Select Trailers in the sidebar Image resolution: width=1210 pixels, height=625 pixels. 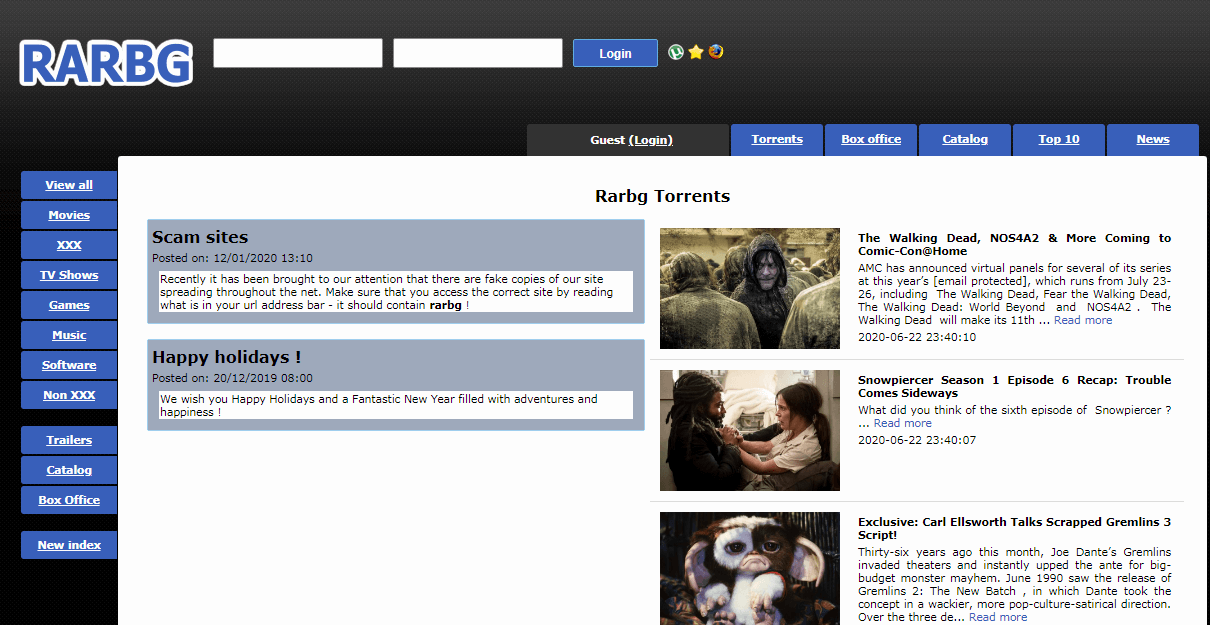click(69, 440)
